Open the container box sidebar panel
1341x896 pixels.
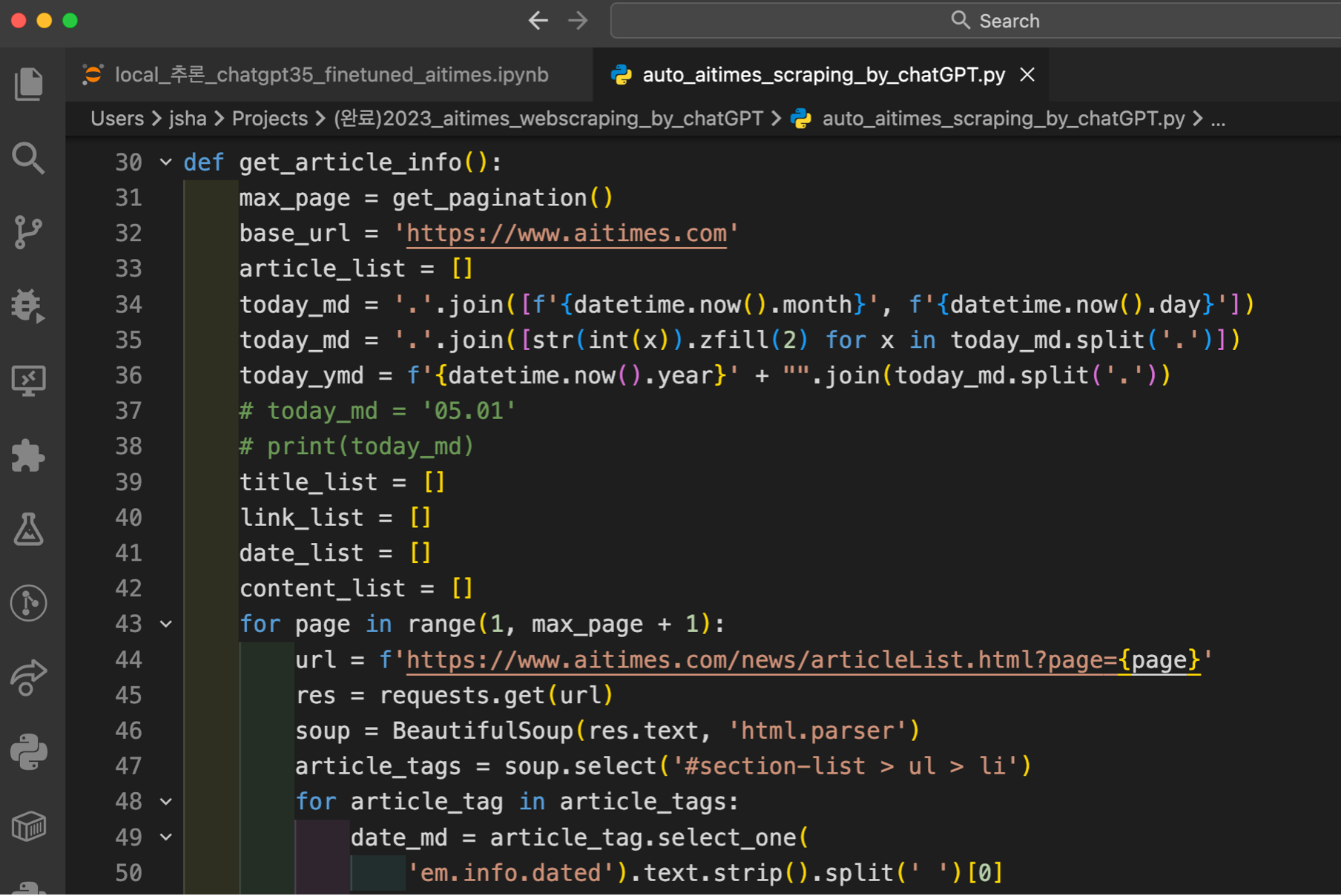click(x=29, y=826)
